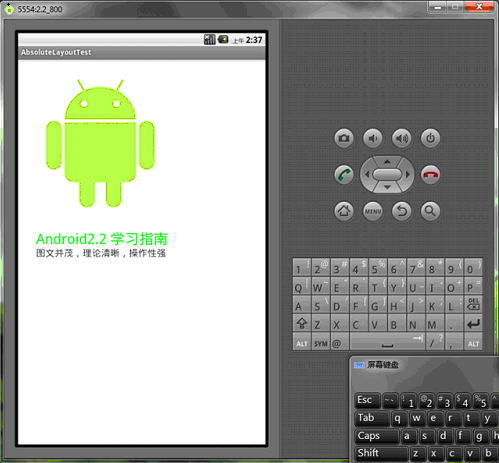Click the AbsoluteLayoutTest title bar text
Viewport: 499px width, 463px height.
tap(56, 52)
